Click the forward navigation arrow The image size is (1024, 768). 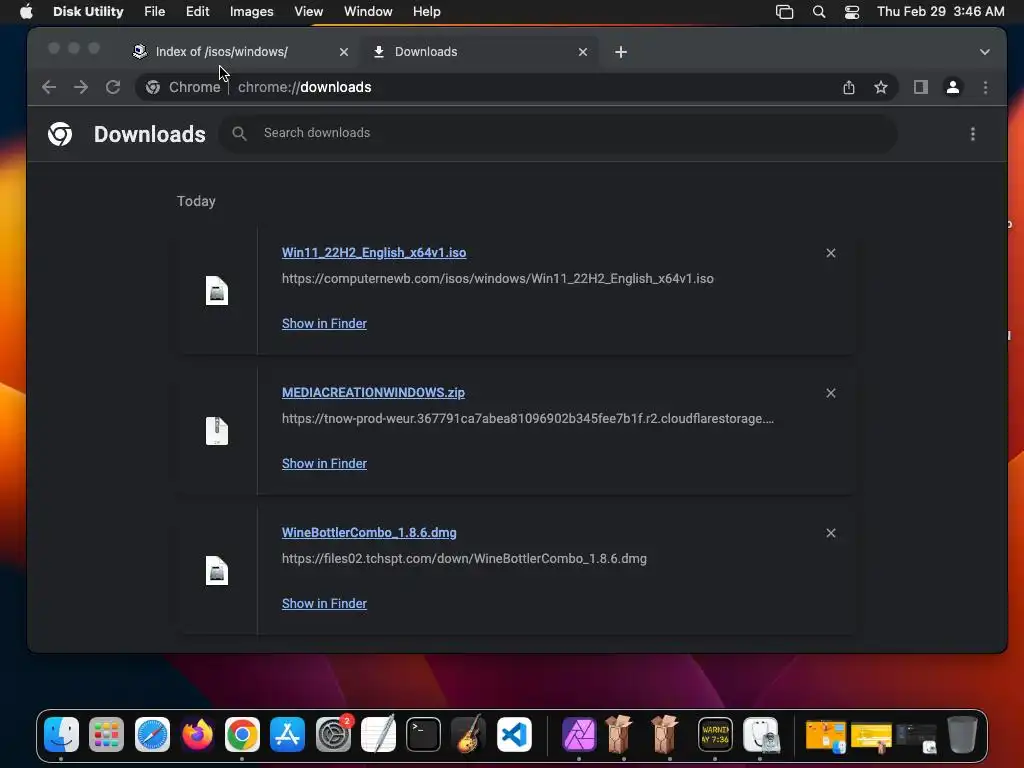point(81,87)
